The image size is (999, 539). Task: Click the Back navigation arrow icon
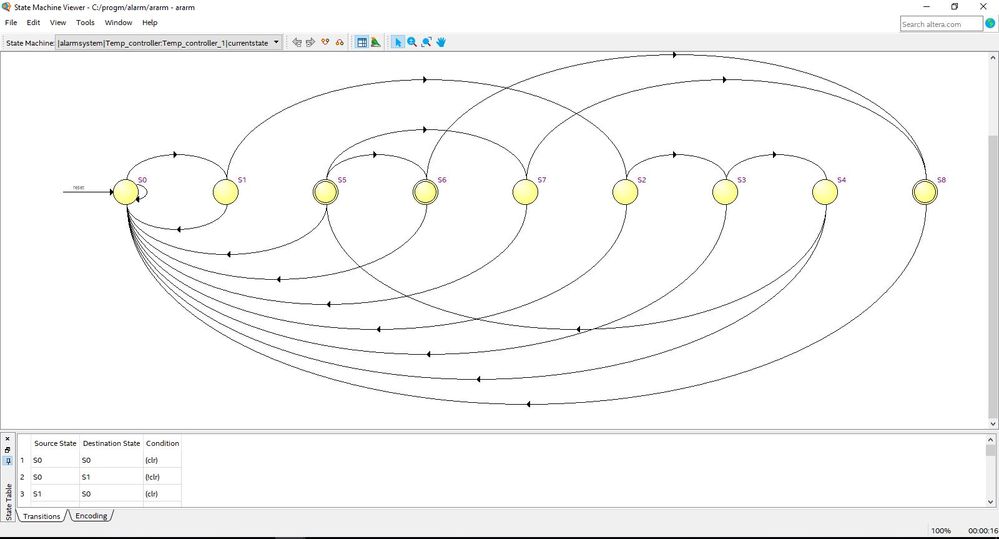point(296,42)
